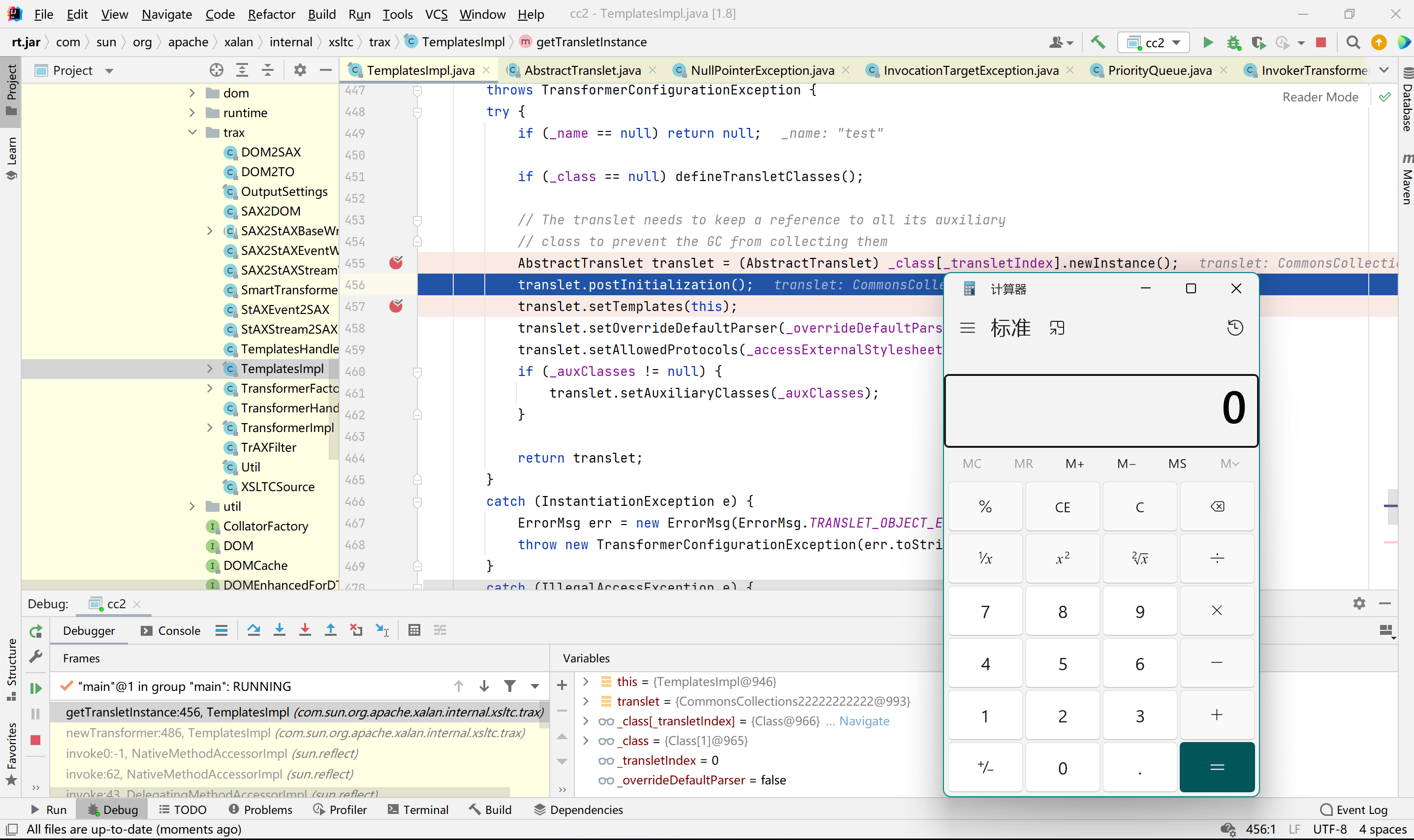Open the Refactor menu
This screenshot has width=1414, height=840.
(271, 14)
